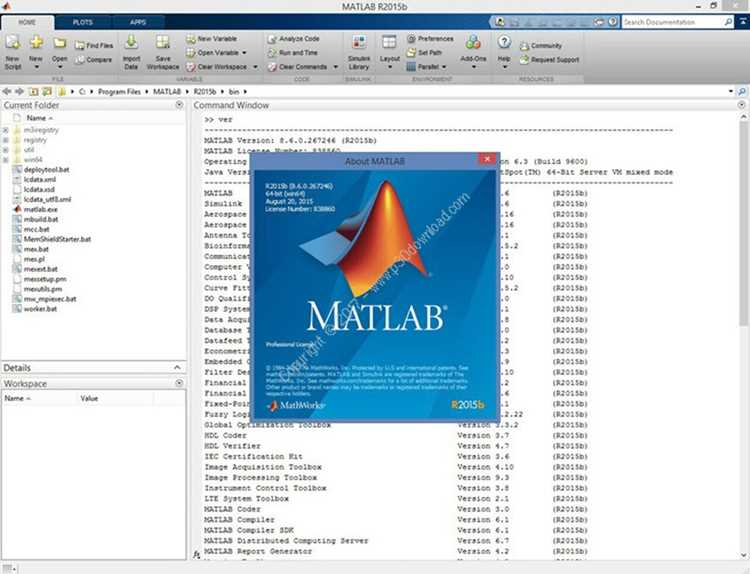Click the Search Documentation field
Viewport: 750px width, 574px height.
tap(673, 22)
